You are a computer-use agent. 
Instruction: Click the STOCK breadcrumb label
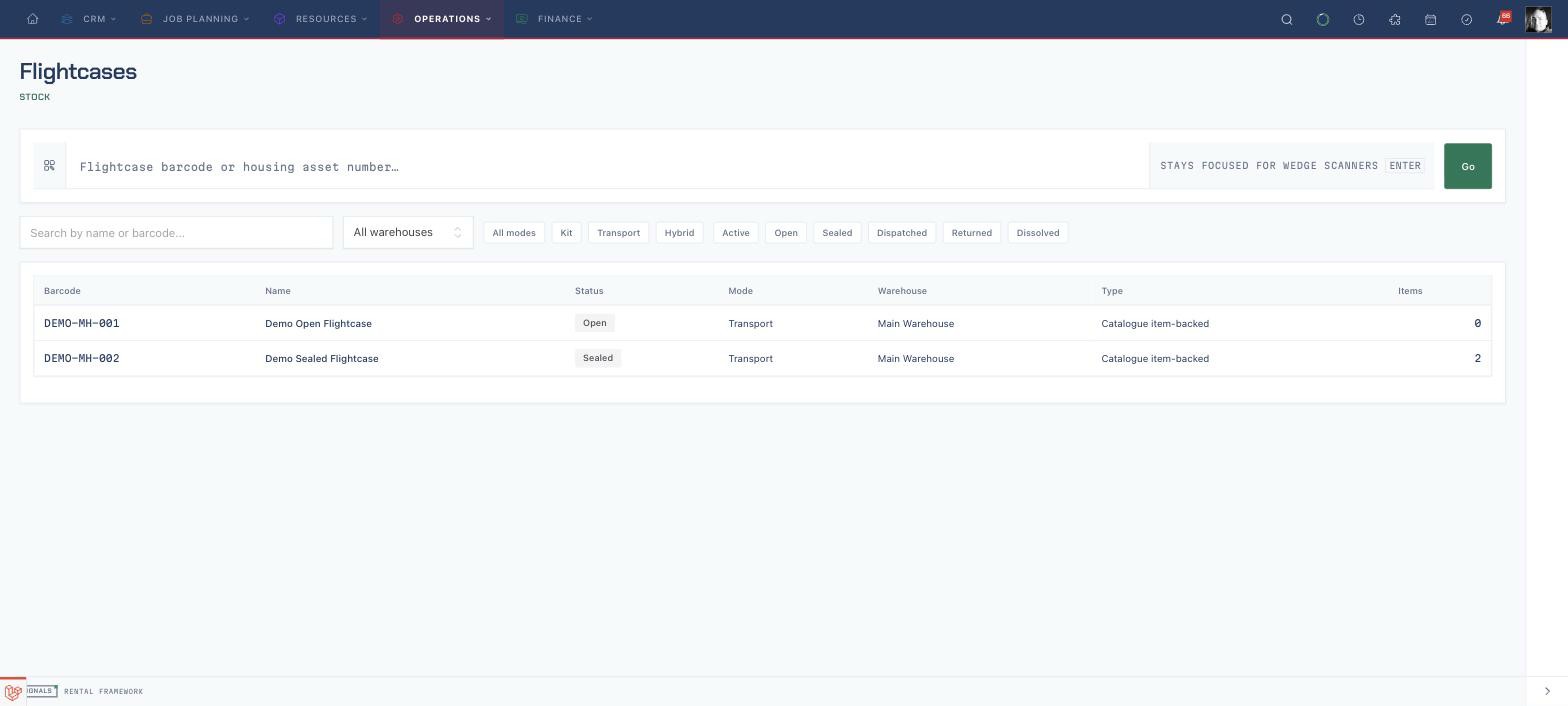point(35,97)
